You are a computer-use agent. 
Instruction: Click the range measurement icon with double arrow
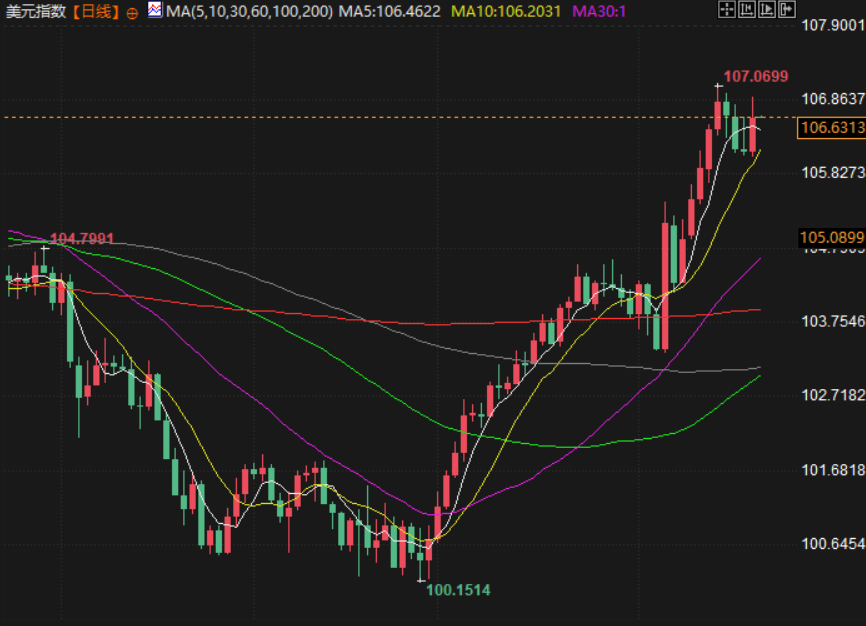pyautogui.click(x=747, y=11)
